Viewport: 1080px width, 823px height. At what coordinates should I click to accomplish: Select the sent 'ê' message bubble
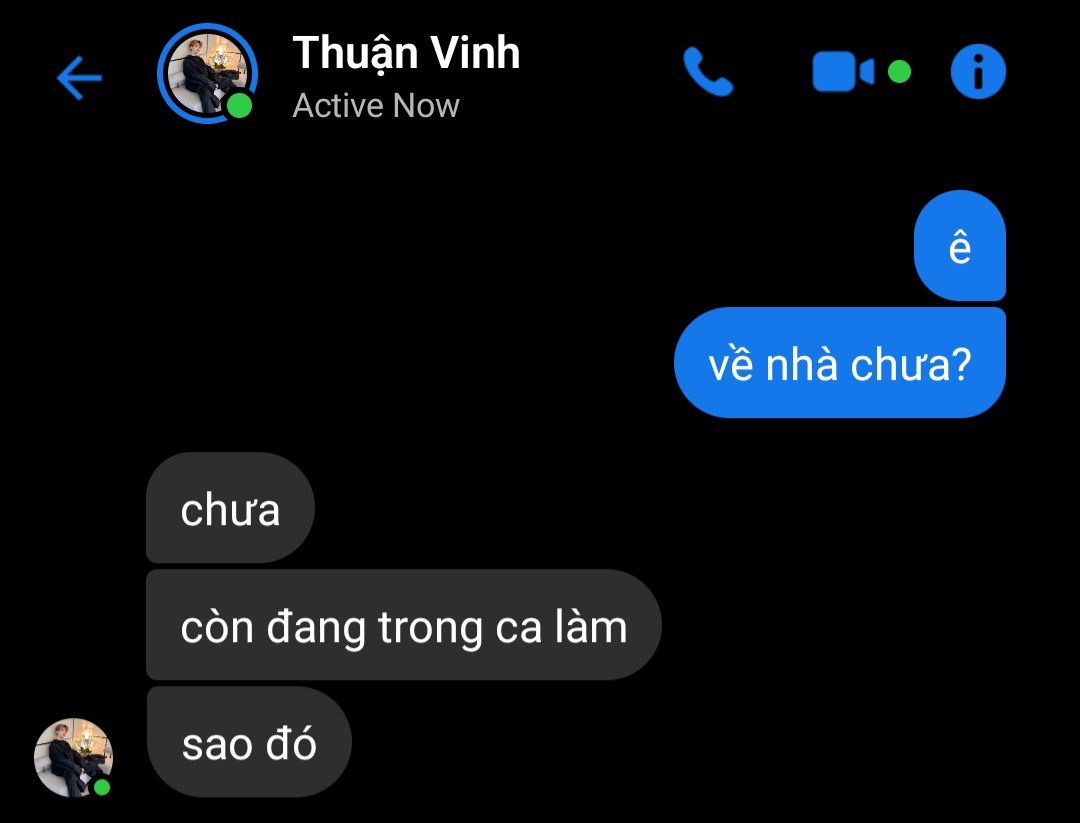[959, 245]
